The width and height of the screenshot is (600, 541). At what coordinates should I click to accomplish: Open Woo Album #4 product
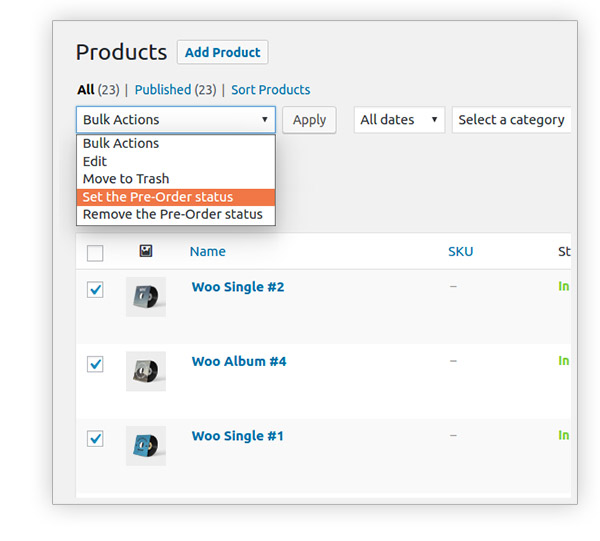239,361
